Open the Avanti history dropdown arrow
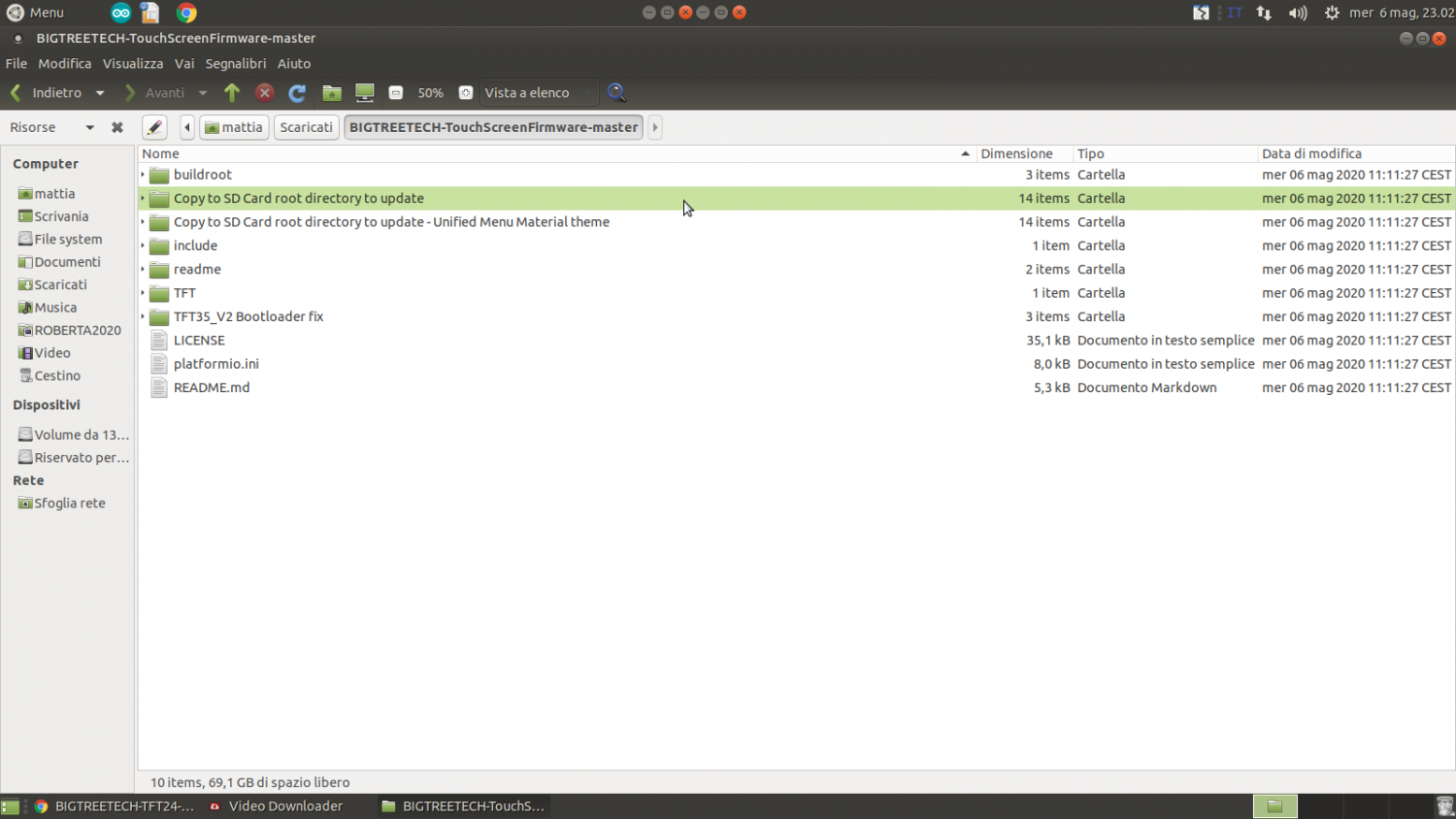This screenshot has width=1456, height=819. 203,93
